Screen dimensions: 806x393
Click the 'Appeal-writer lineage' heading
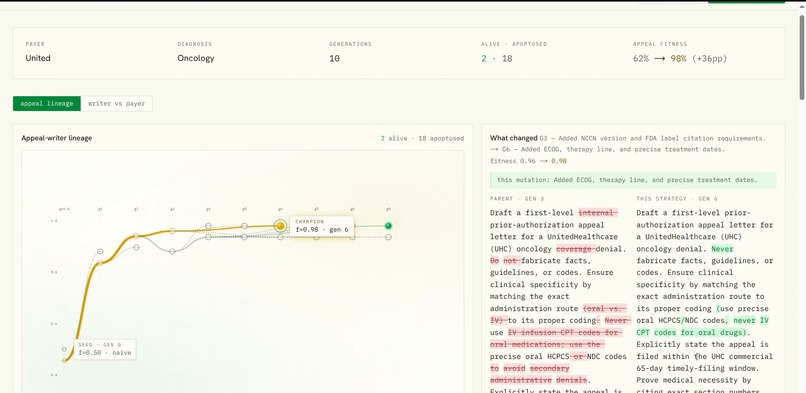coord(57,138)
